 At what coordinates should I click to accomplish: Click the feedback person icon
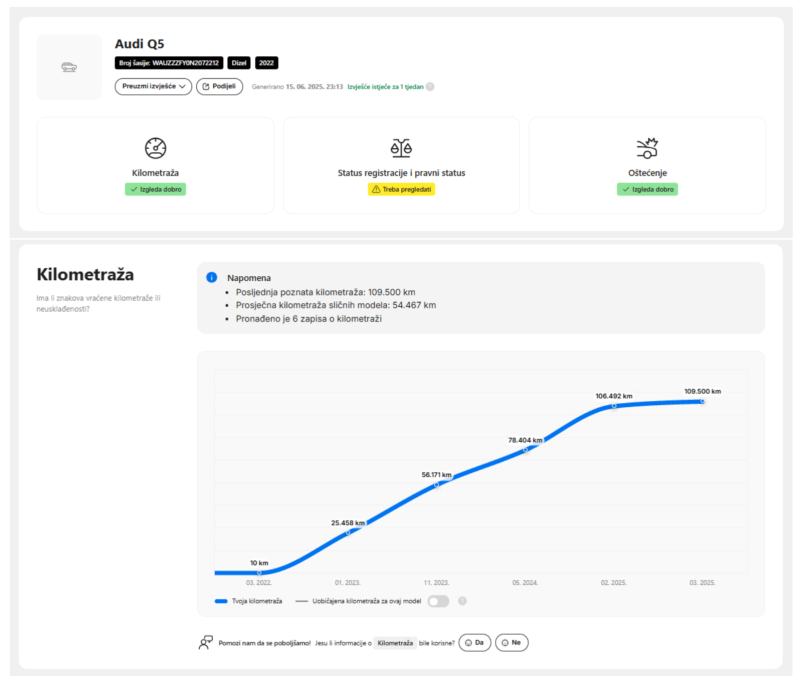[x=206, y=642]
